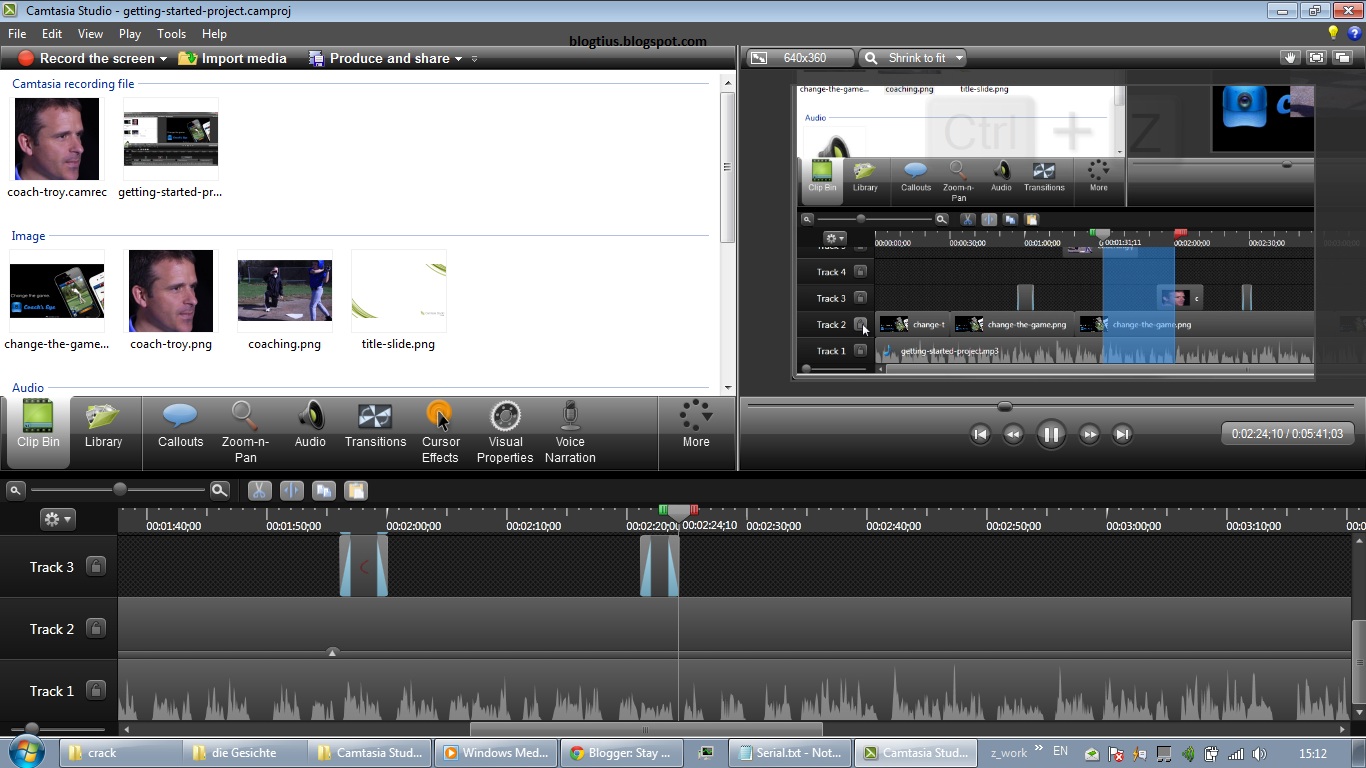Toggle the lock on Track 1

pyautogui.click(x=95, y=691)
